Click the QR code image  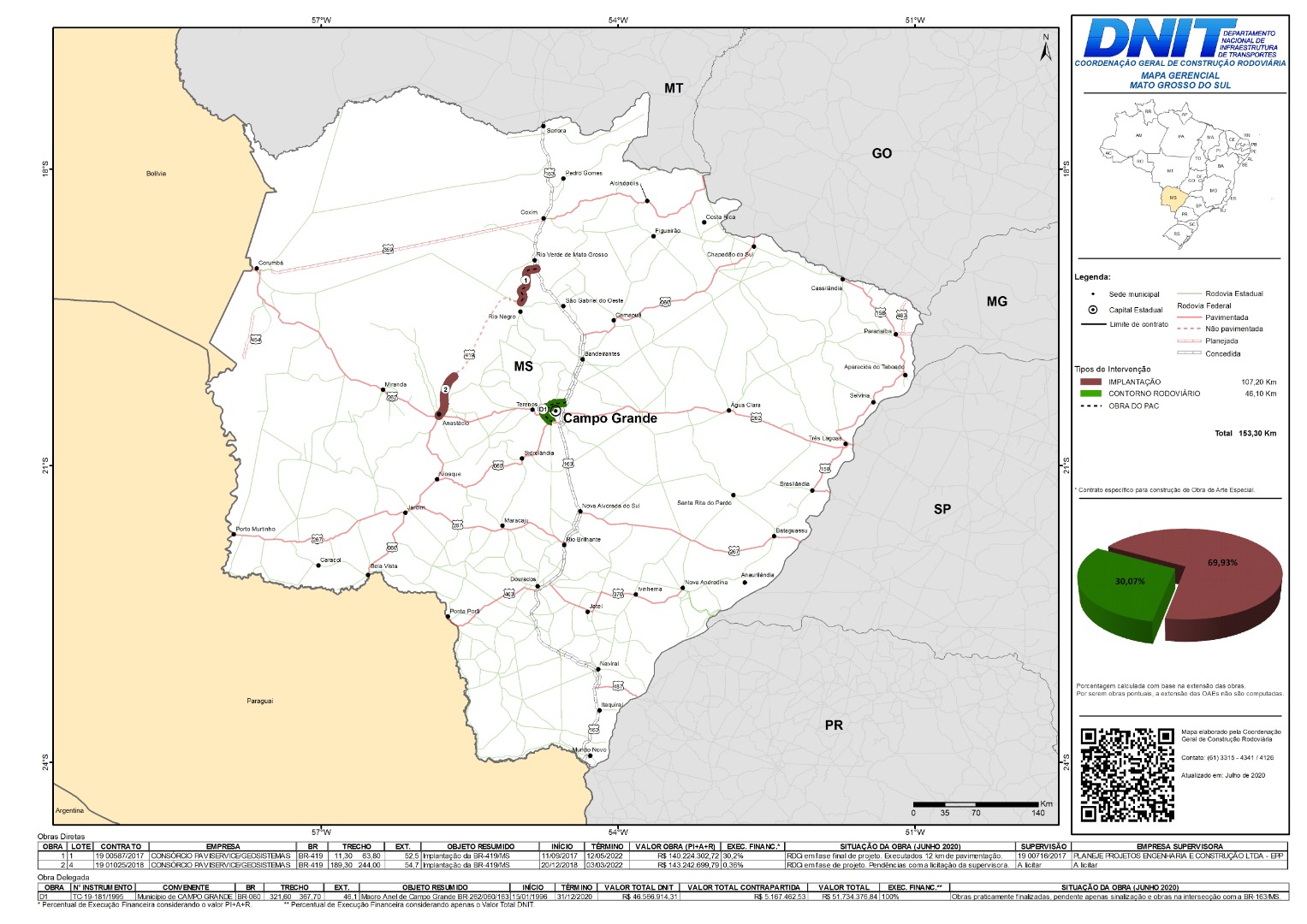pos(1126,774)
